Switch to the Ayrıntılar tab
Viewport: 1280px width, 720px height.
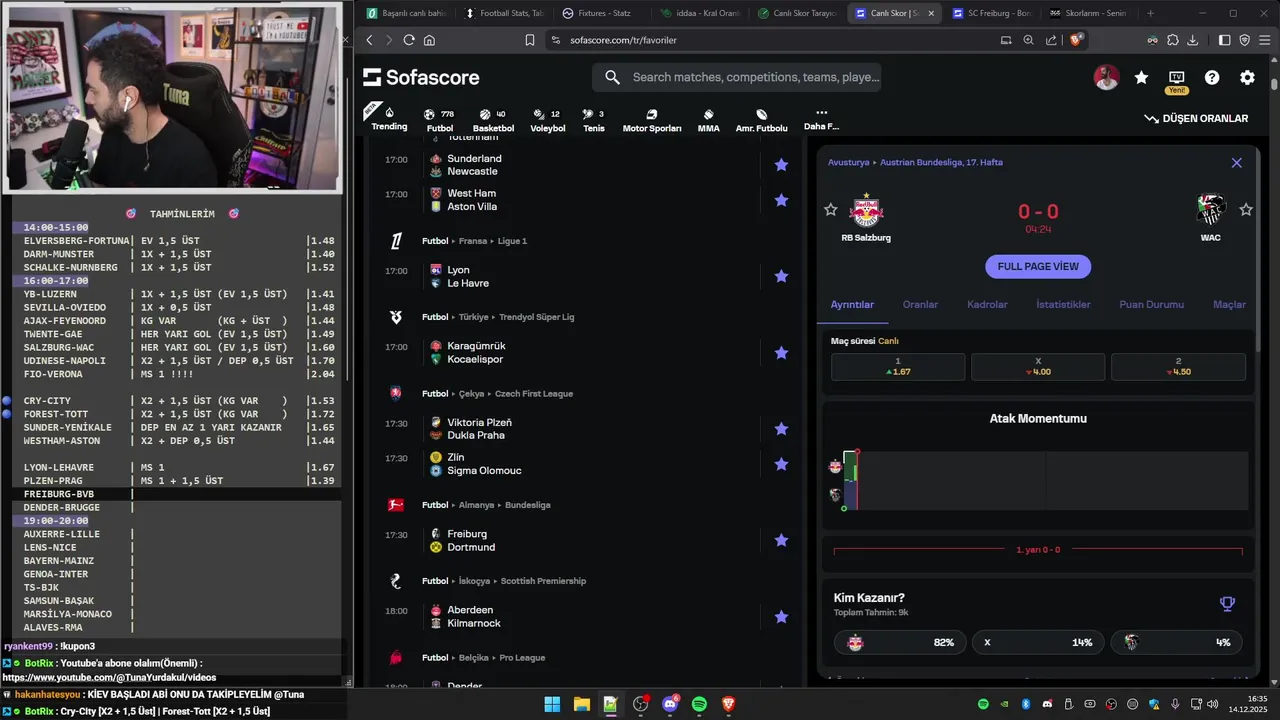852,305
